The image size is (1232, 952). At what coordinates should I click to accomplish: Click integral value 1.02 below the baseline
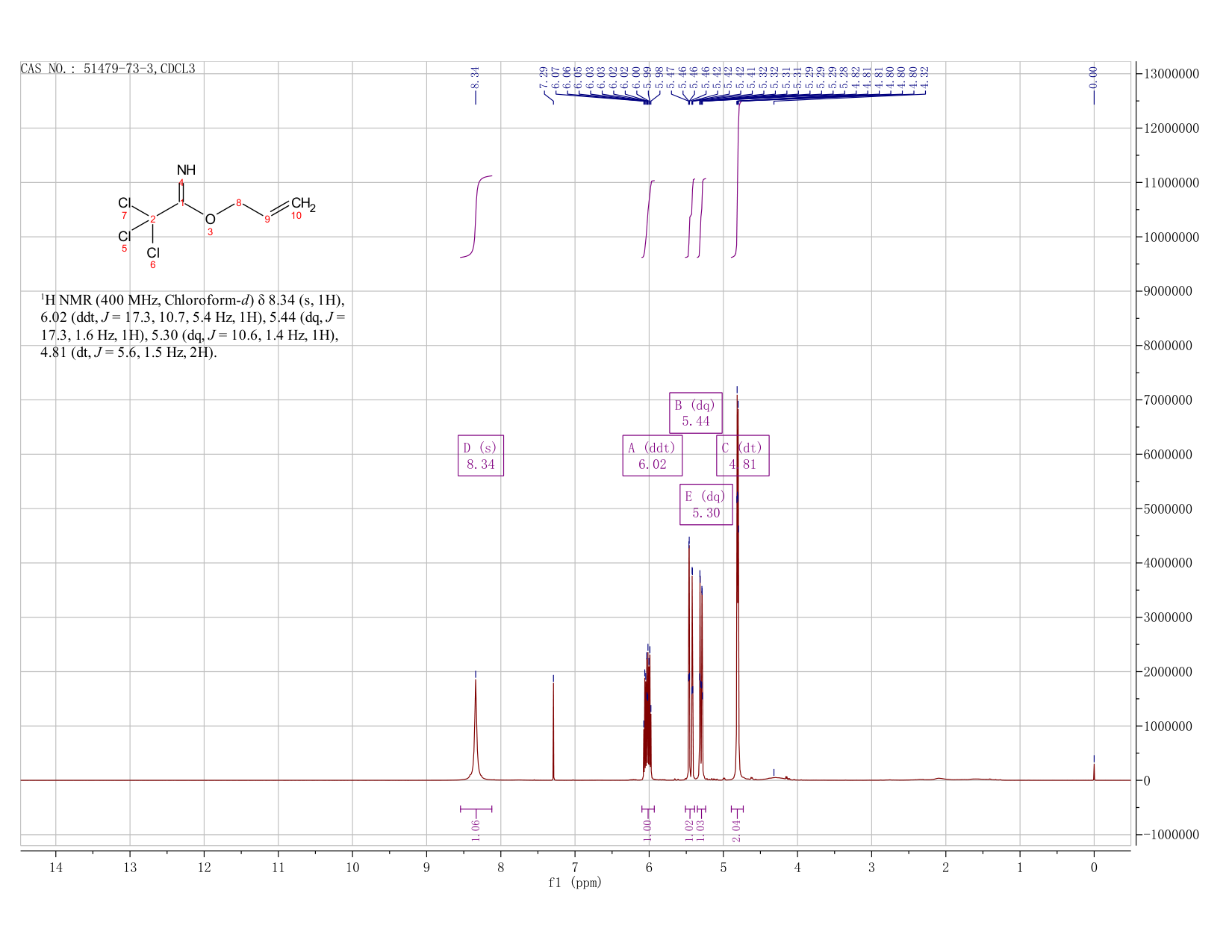(690, 830)
